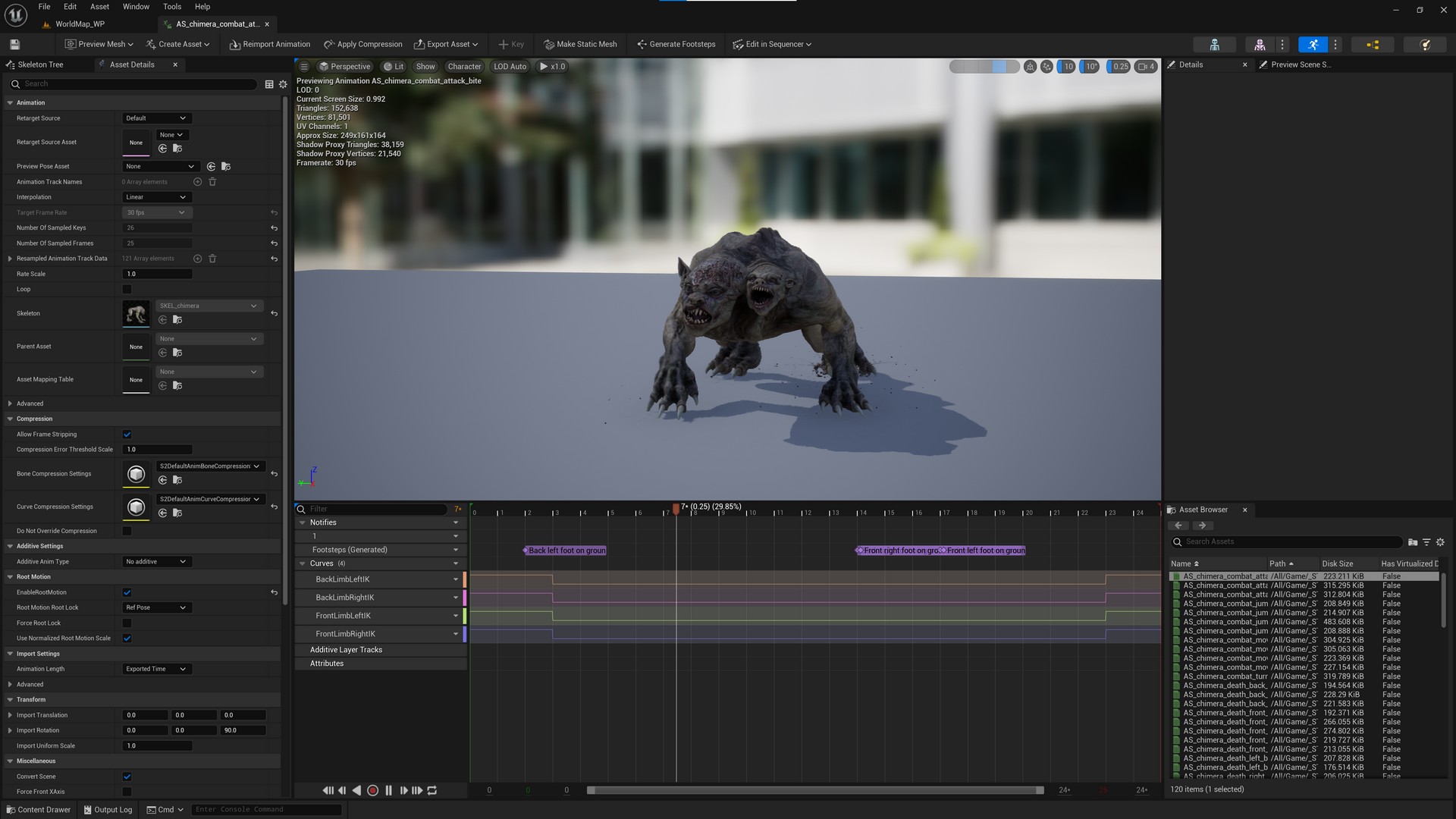
Task: Open viewport hamburger options menu
Action: click(x=304, y=67)
